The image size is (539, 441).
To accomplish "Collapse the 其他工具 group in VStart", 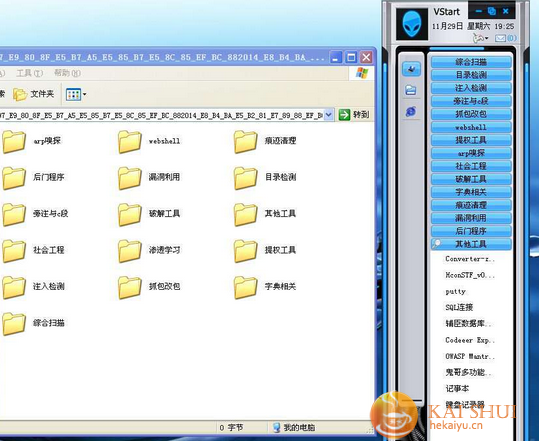I will 471,244.
